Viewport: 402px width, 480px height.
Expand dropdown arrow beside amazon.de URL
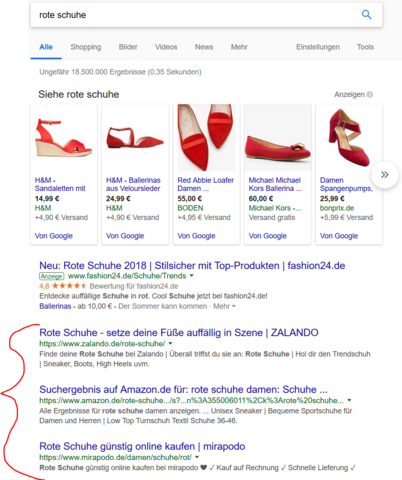pyautogui.click(x=349, y=400)
